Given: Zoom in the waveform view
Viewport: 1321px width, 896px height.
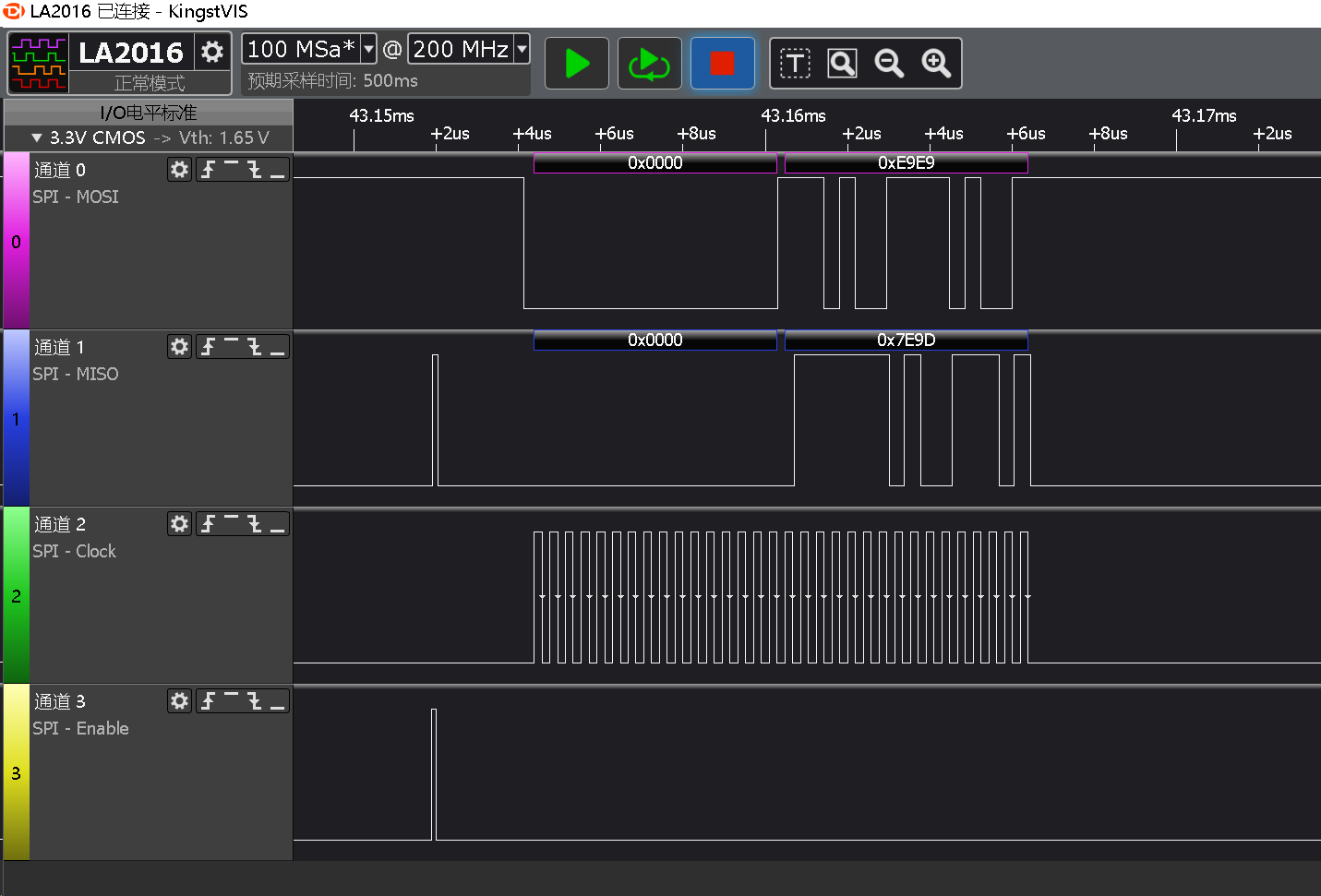Looking at the screenshot, I should pyautogui.click(x=936, y=64).
